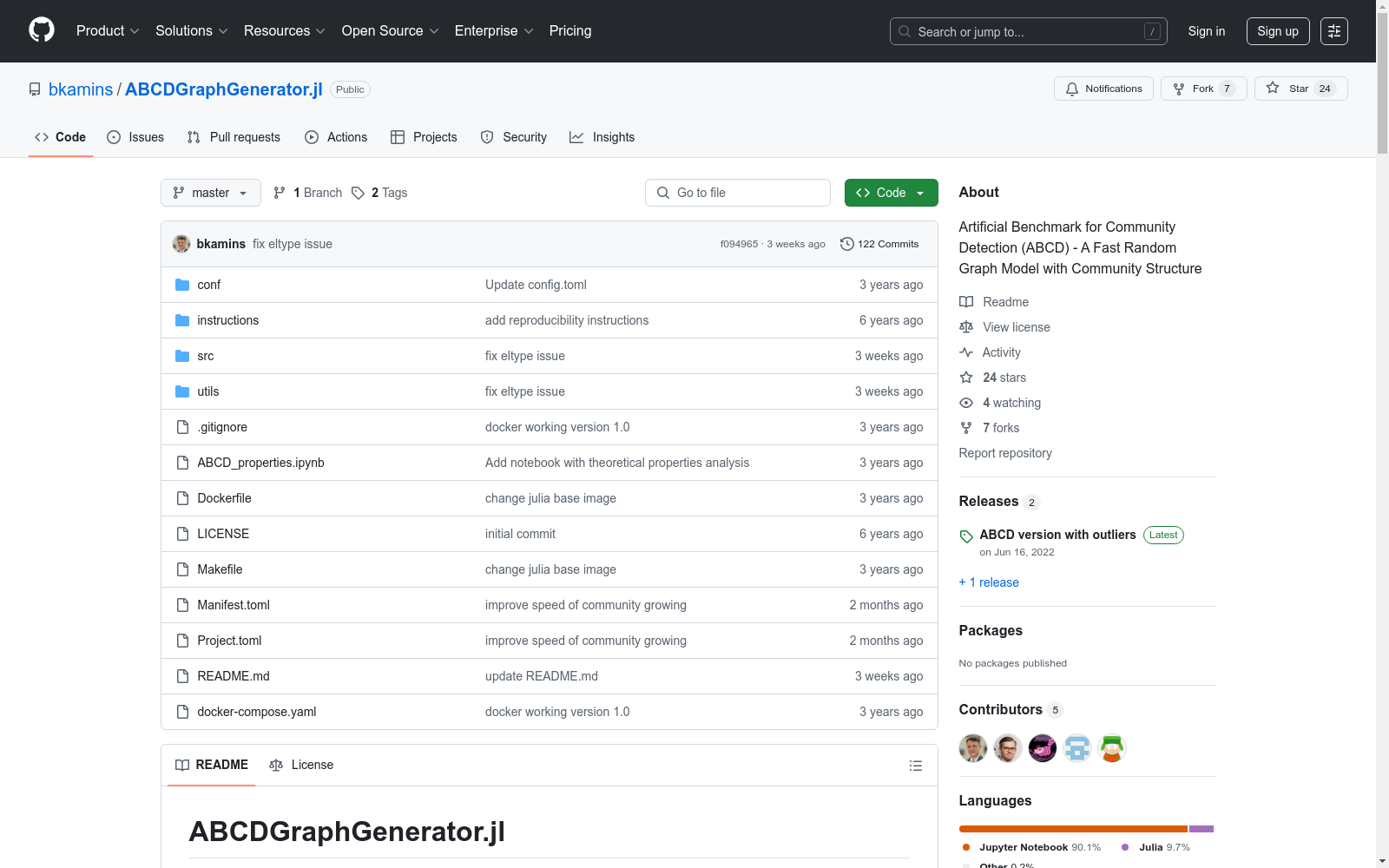The width and height of the screenshot is (1389, 868).
Task: View the 1 Branch link
Action: coord(308,193)
